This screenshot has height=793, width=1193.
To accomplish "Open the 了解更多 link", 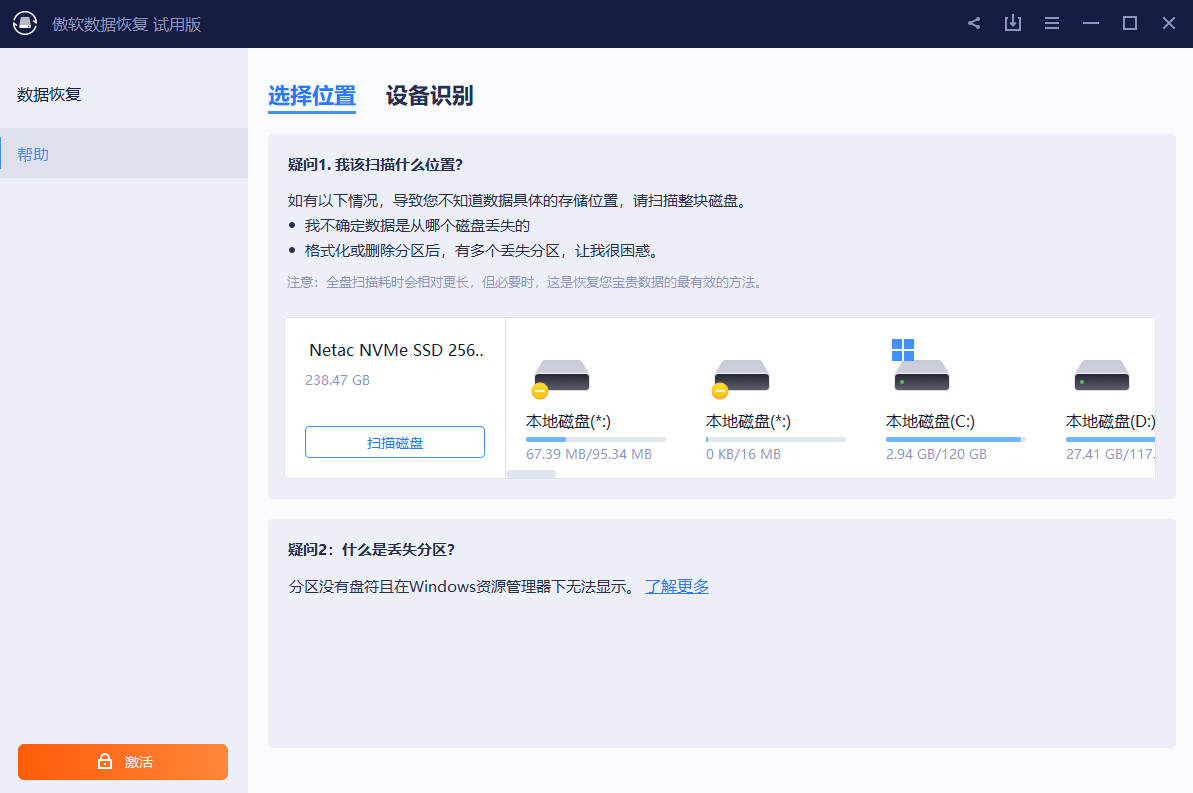I will coord(677,587).
